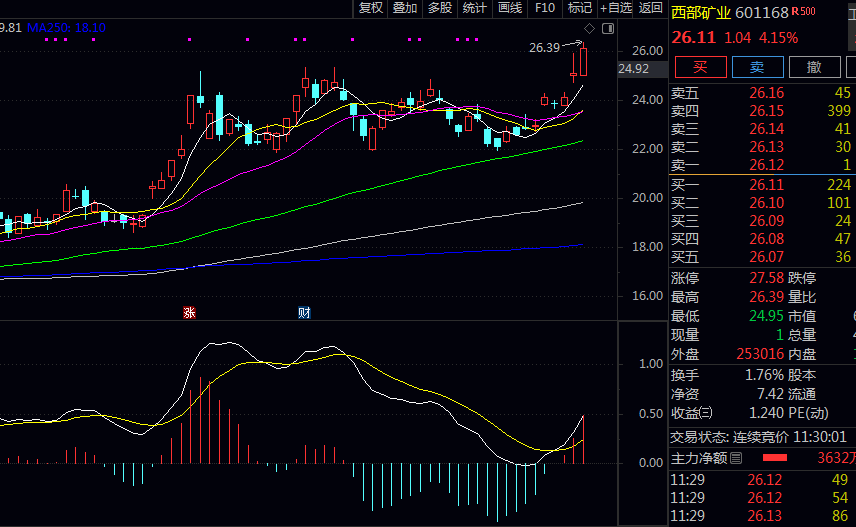
Task: Open the 叠加 overlay option
Action: [x=405, y=8]
